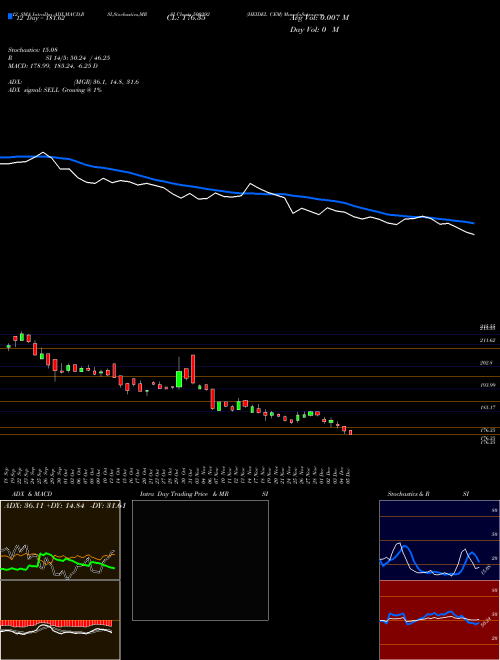Click the 211.62 price axis label
500x660 pixels.
[x=487, y=340]
